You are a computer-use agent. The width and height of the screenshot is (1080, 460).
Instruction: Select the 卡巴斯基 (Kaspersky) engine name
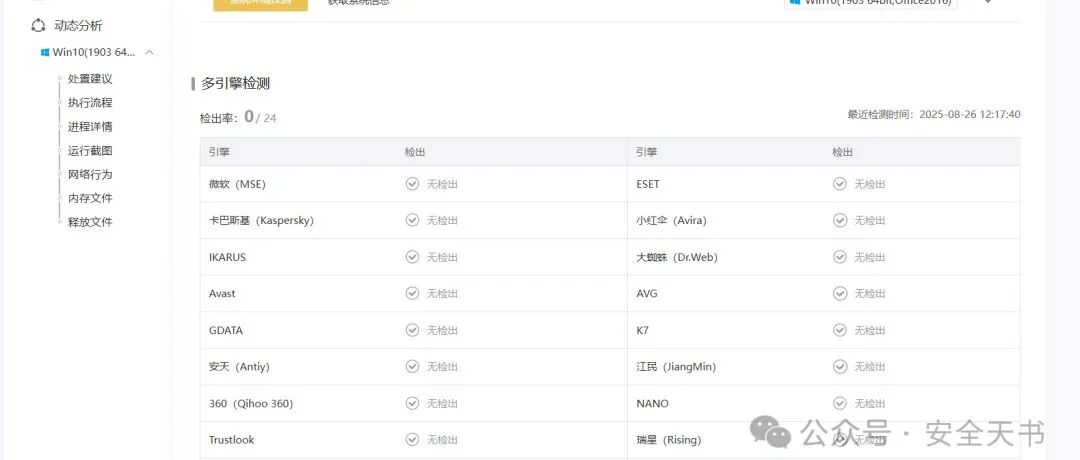261,220
